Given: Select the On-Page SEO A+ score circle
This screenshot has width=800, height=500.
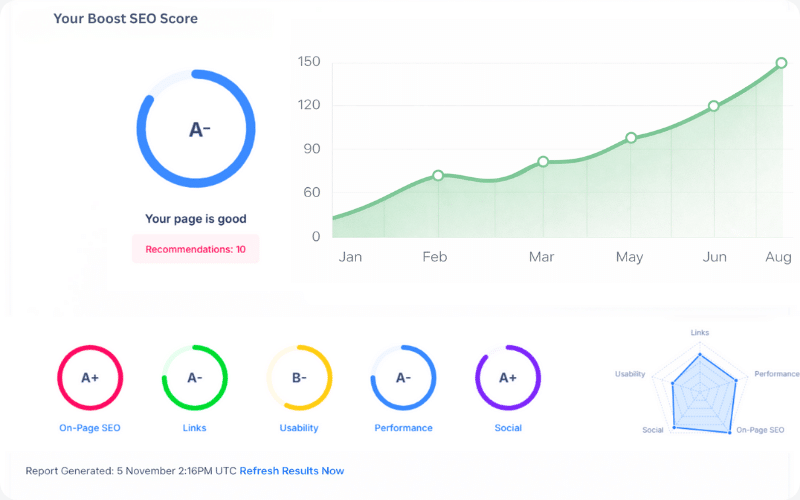Looking at the screenshot, I should pos(90,378).
